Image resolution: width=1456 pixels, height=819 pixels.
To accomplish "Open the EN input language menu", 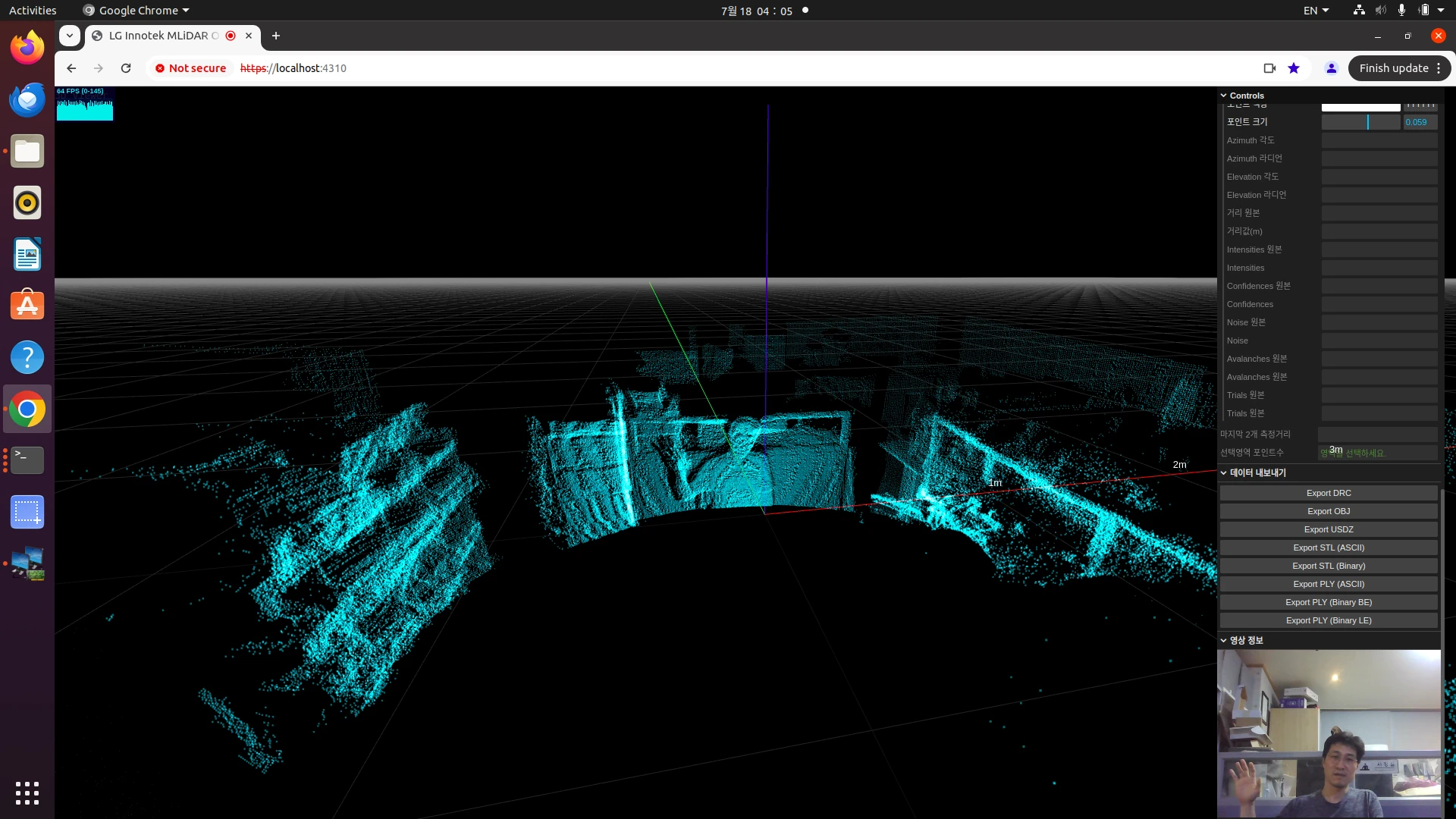I will [x=1316, y=11].
